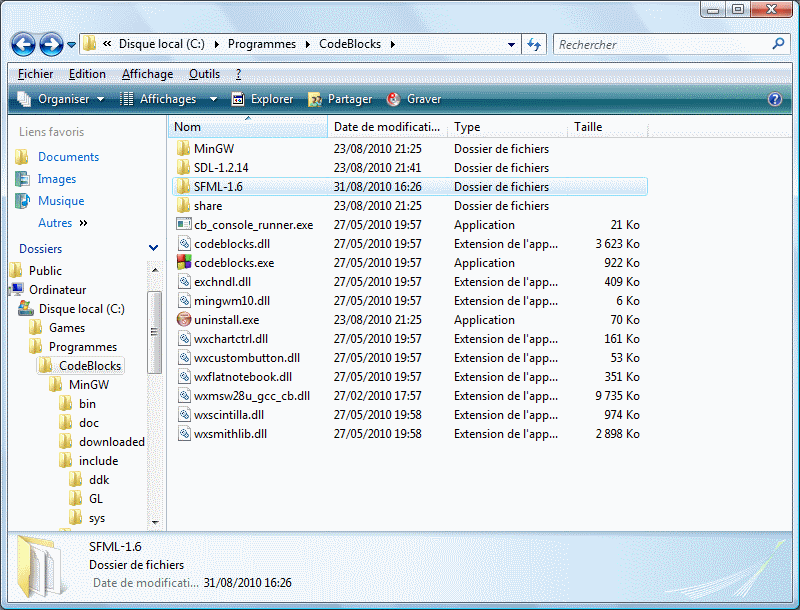Sort by the Taille column header
Image resolution: width=800 pixels, height=610 pixels.
click(607, 127)
